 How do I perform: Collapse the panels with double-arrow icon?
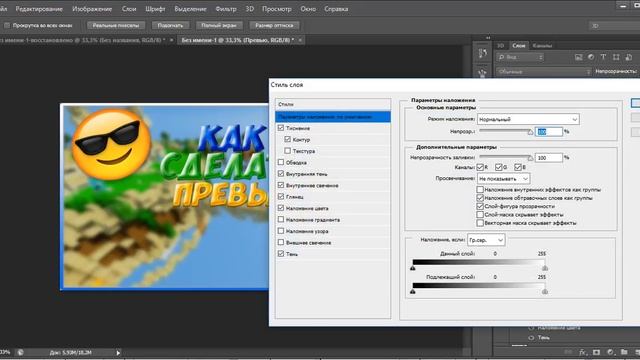(x=488, y=38)
